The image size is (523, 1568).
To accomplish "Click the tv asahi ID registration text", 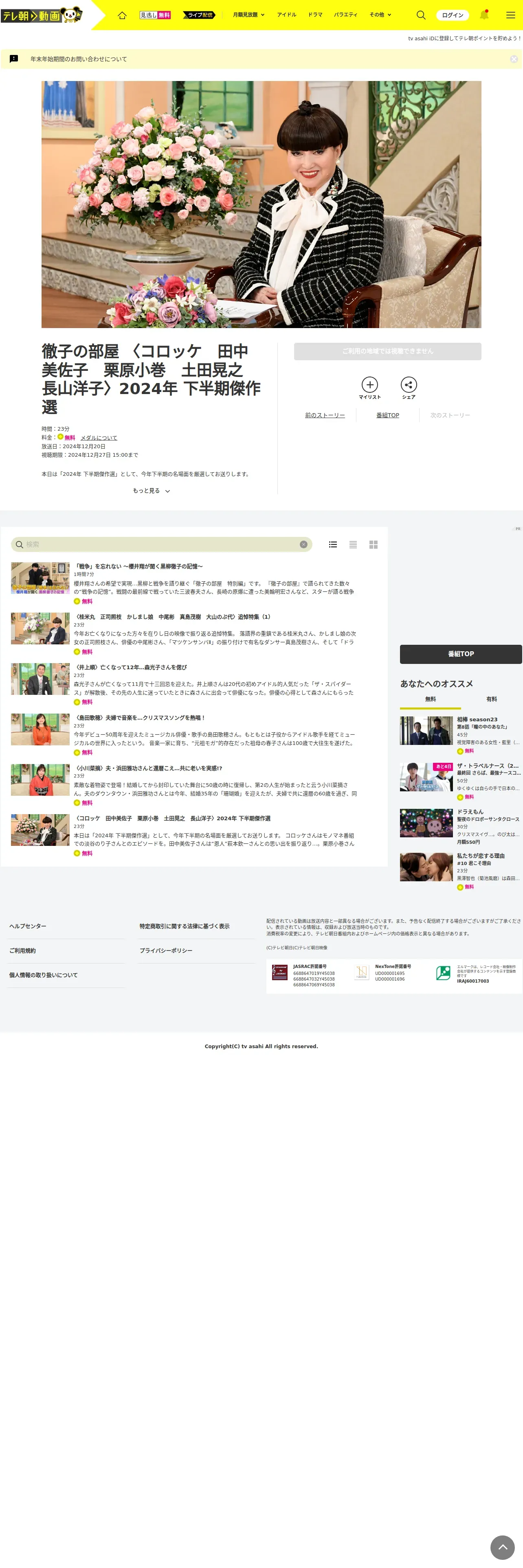I will [x=465, y=38].
